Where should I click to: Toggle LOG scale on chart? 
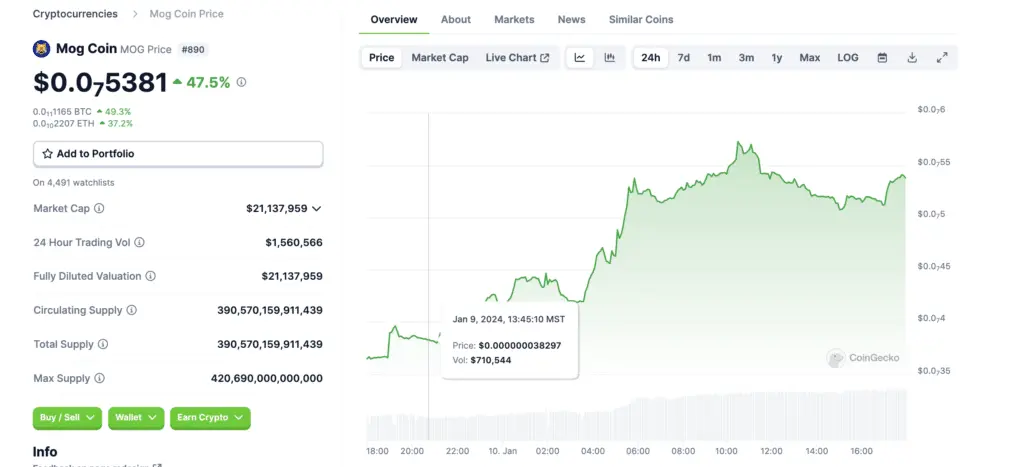pos(848,57)
